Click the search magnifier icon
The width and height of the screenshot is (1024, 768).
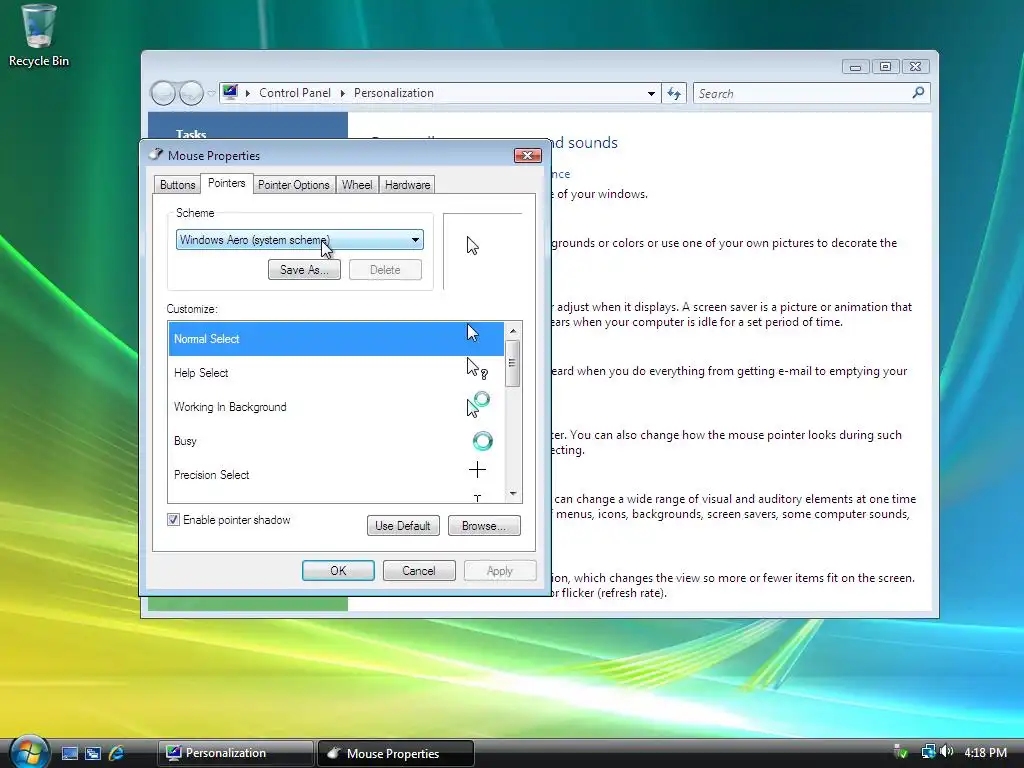click(x=918, y=93)
